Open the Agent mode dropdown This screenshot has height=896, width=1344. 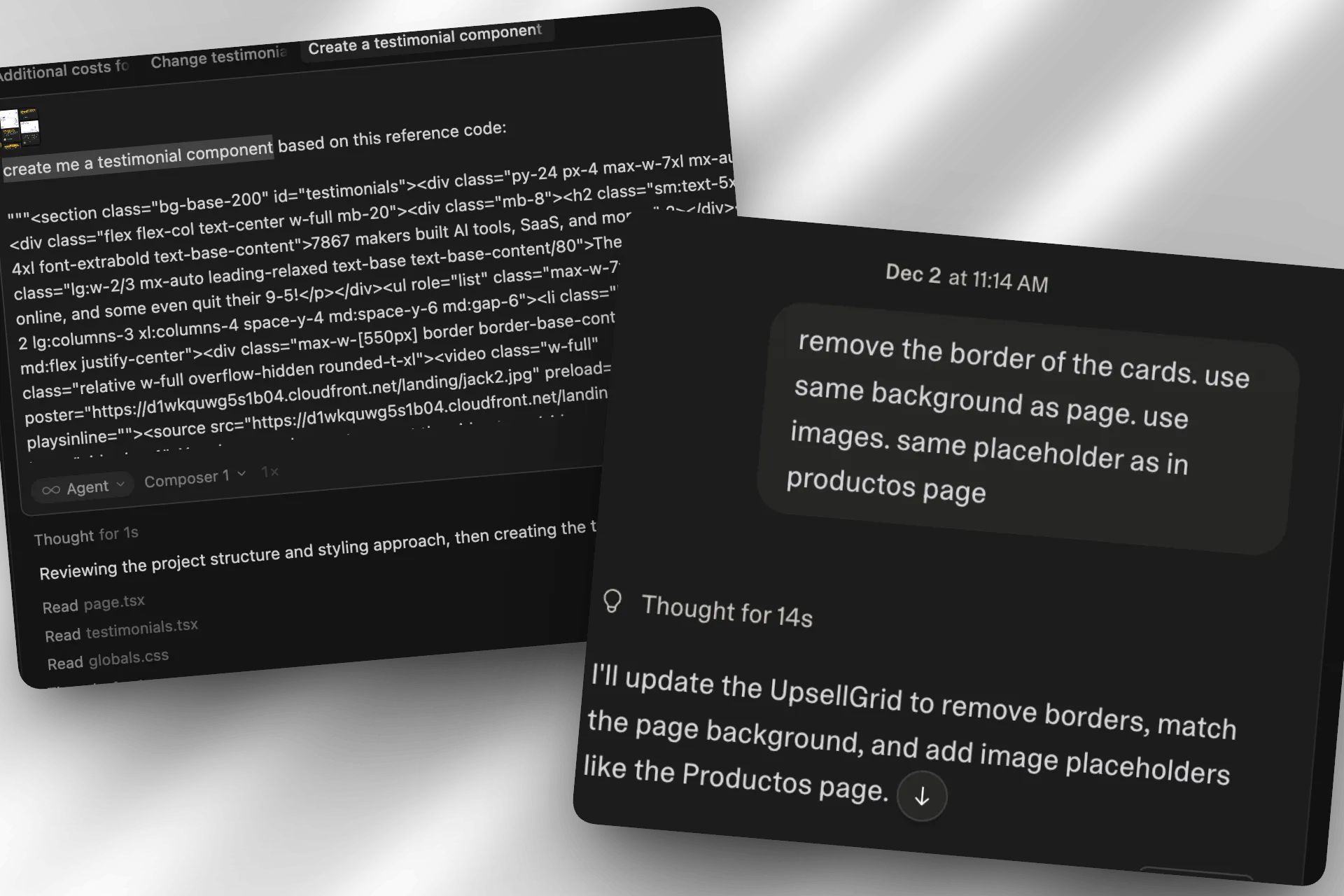pos(83,488)
